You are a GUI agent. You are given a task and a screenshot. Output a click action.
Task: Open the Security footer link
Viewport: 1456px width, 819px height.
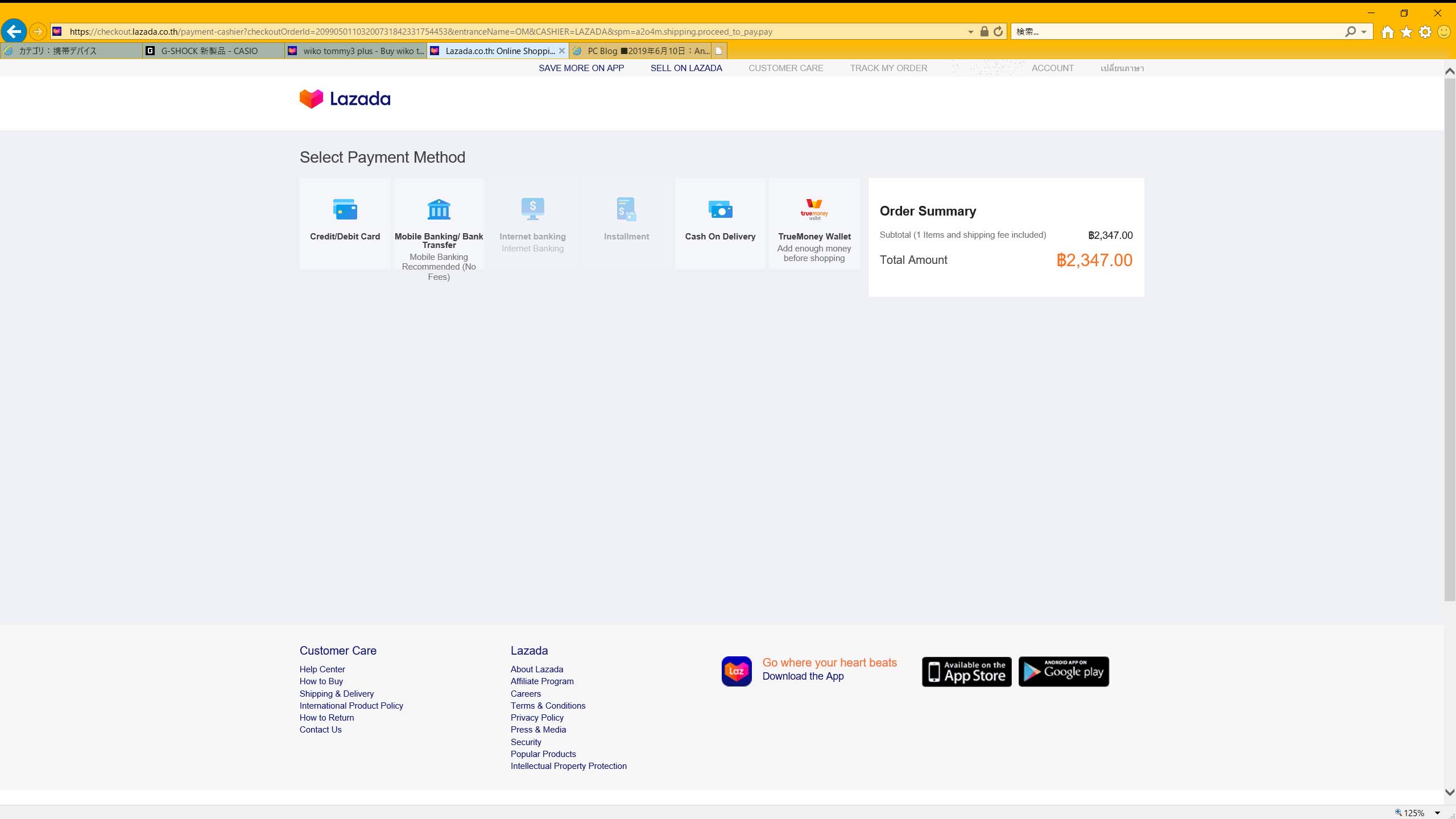526,742
